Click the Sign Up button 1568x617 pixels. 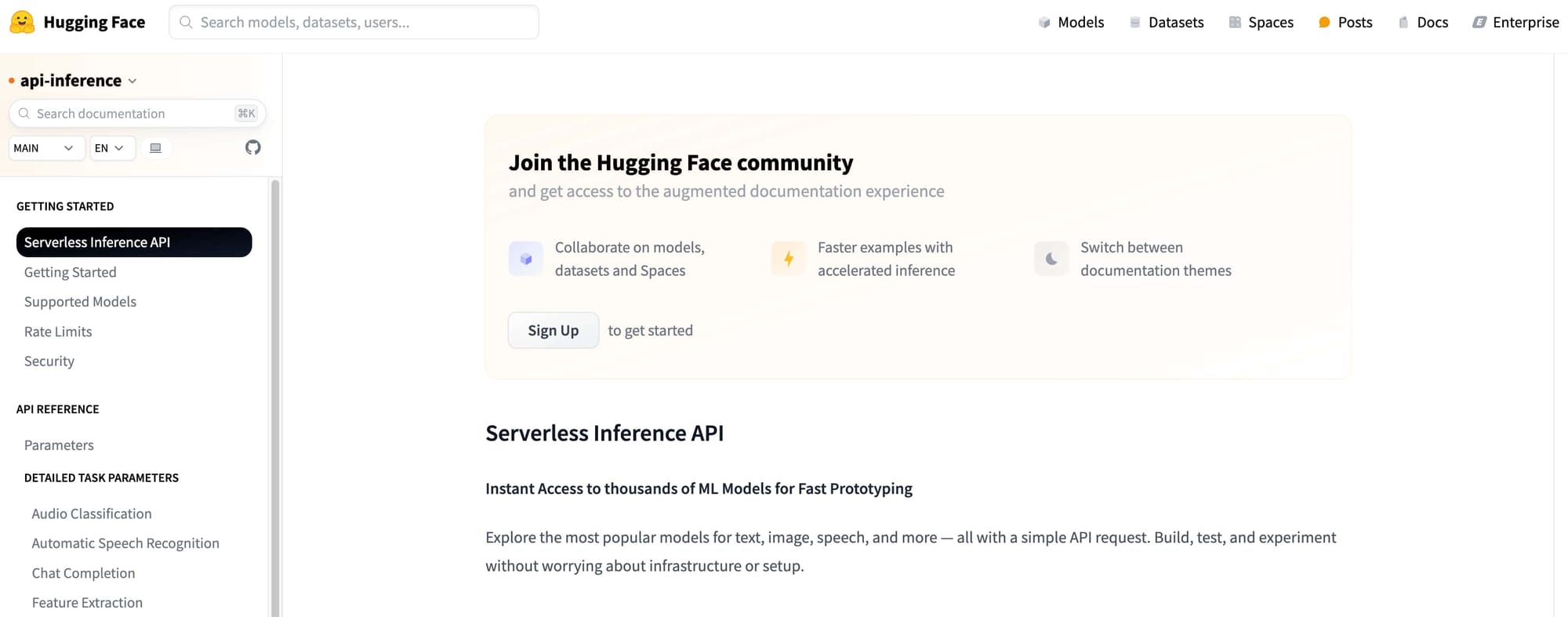coord(554,330)
